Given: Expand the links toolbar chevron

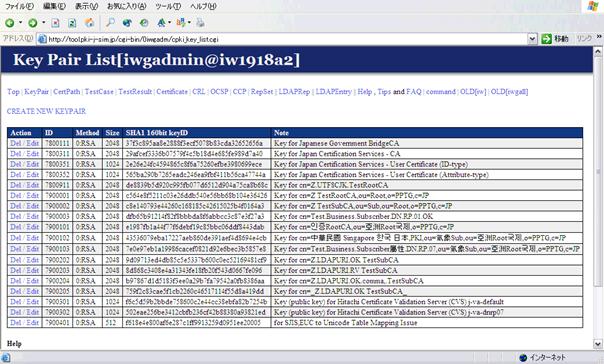Looking at the screenshot, I should coord(599,37).
